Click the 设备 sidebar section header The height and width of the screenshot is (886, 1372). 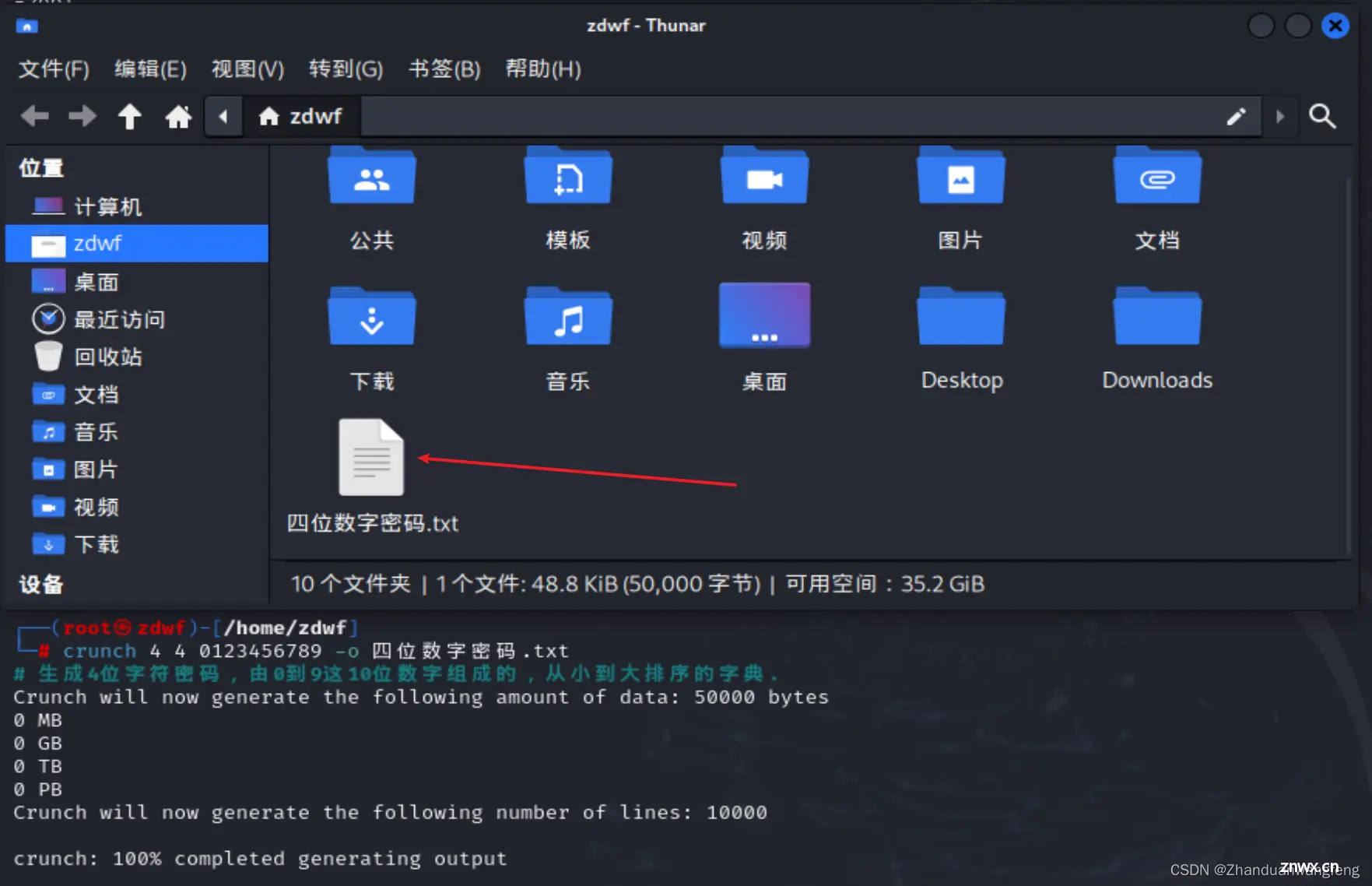pos(41,585)
